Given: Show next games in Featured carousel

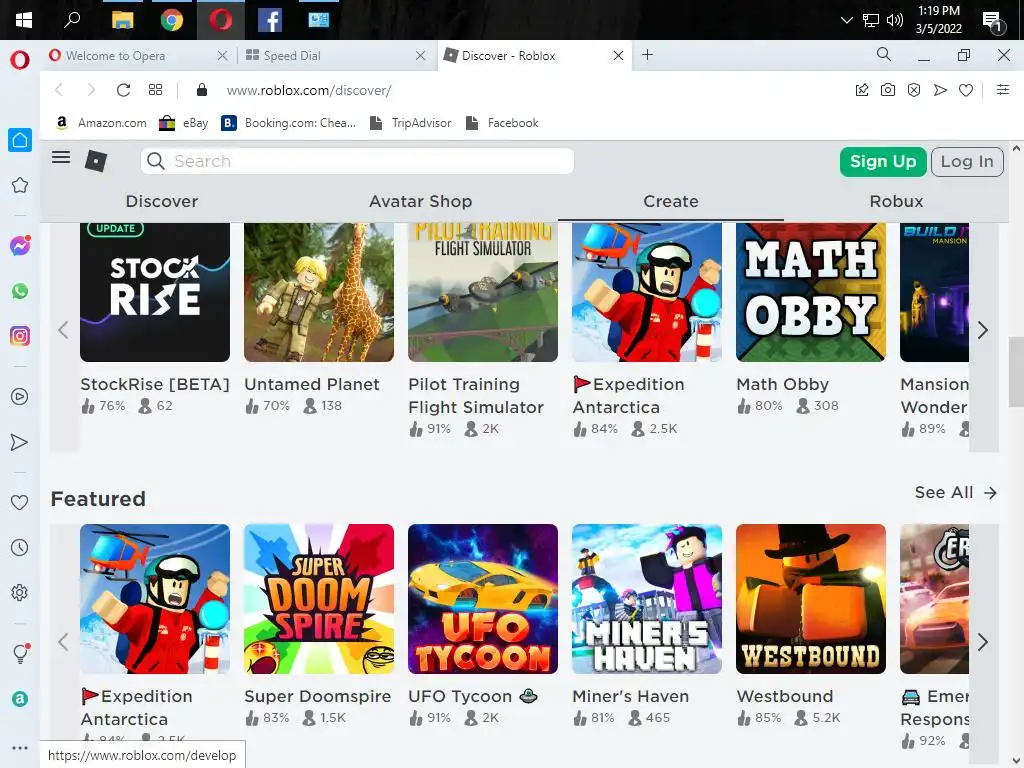Looking at the screenshot, I should click(x=984, y=643).
